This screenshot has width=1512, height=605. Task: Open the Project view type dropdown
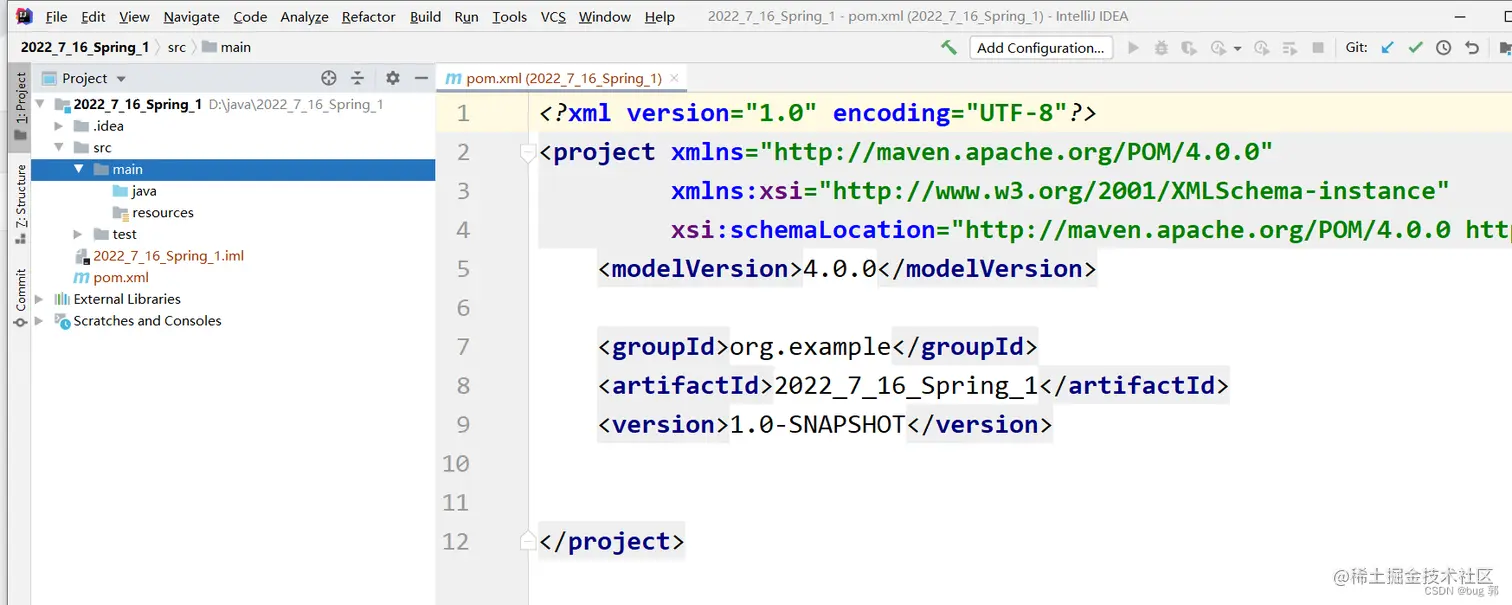(121, 79)
